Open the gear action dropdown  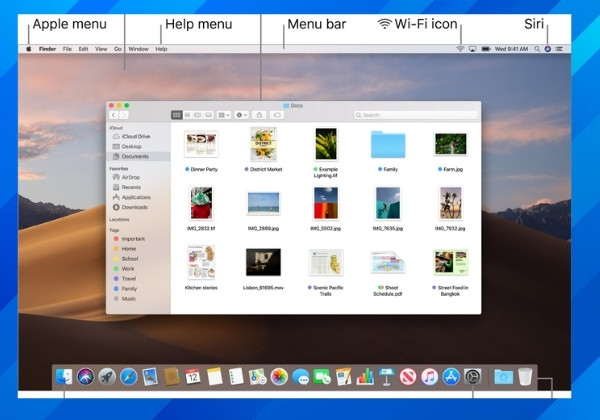tap(241, 115)
